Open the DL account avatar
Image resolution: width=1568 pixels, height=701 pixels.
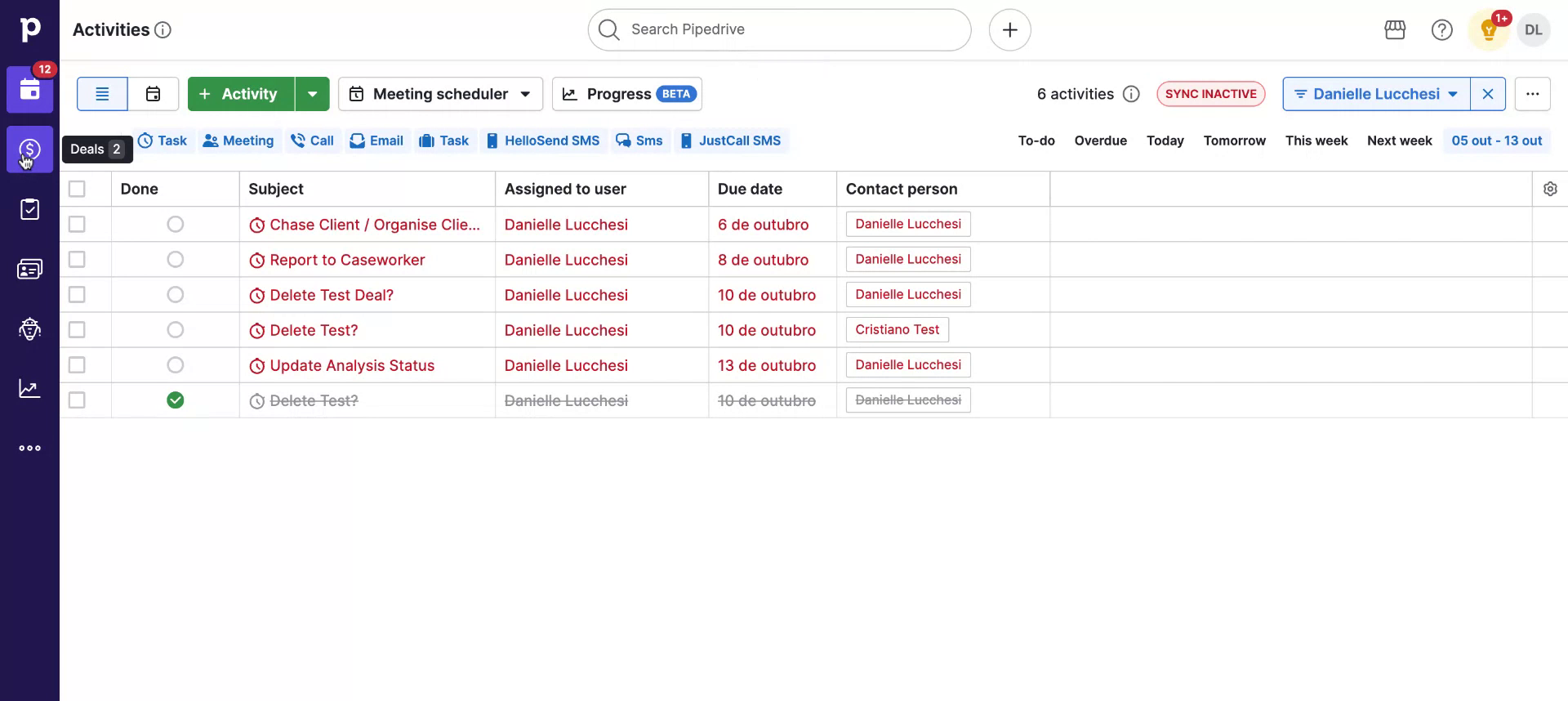pos(1534,30)
